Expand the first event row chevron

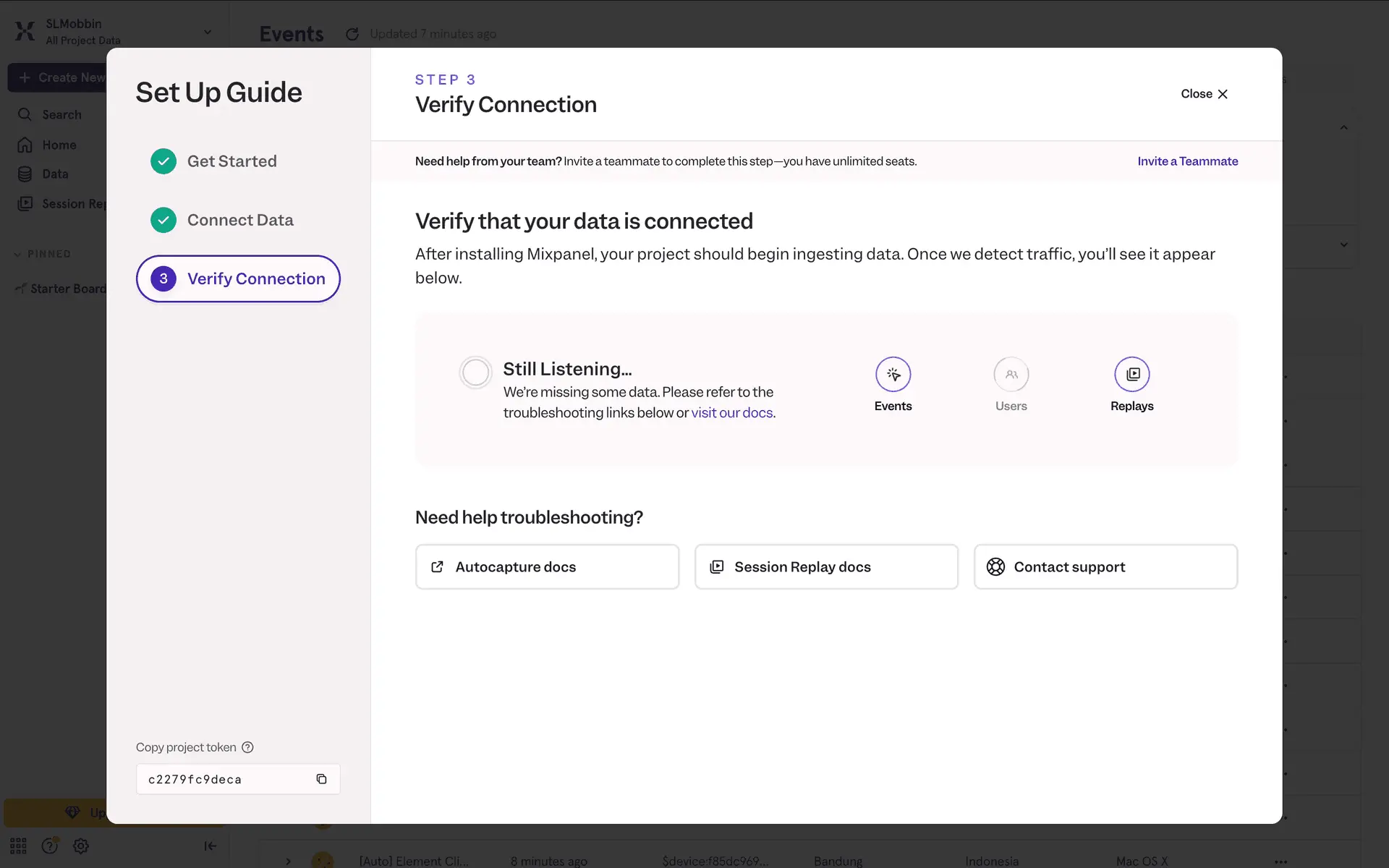click(288, 861)
